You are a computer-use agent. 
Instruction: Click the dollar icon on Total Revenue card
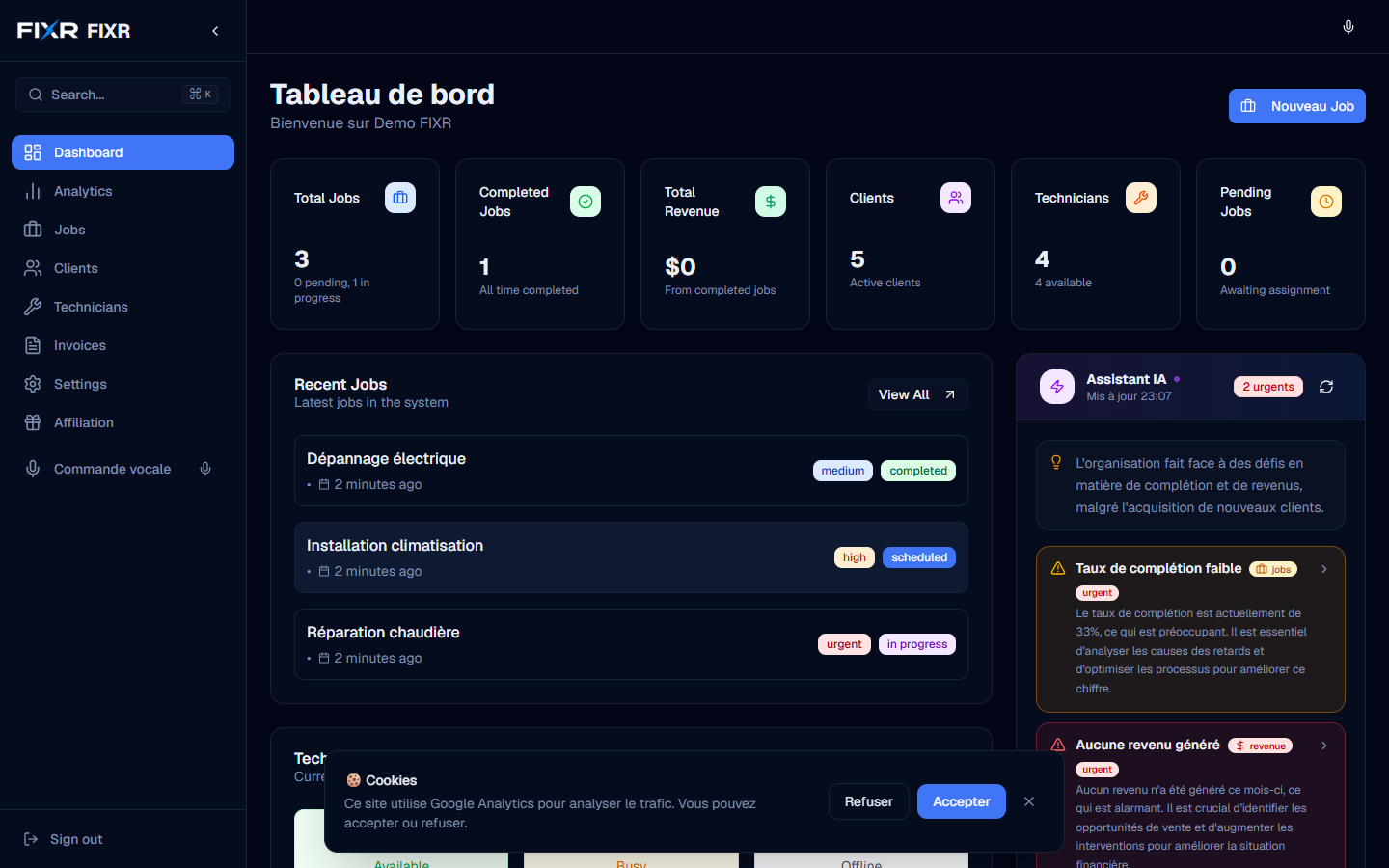click(771, 202)
